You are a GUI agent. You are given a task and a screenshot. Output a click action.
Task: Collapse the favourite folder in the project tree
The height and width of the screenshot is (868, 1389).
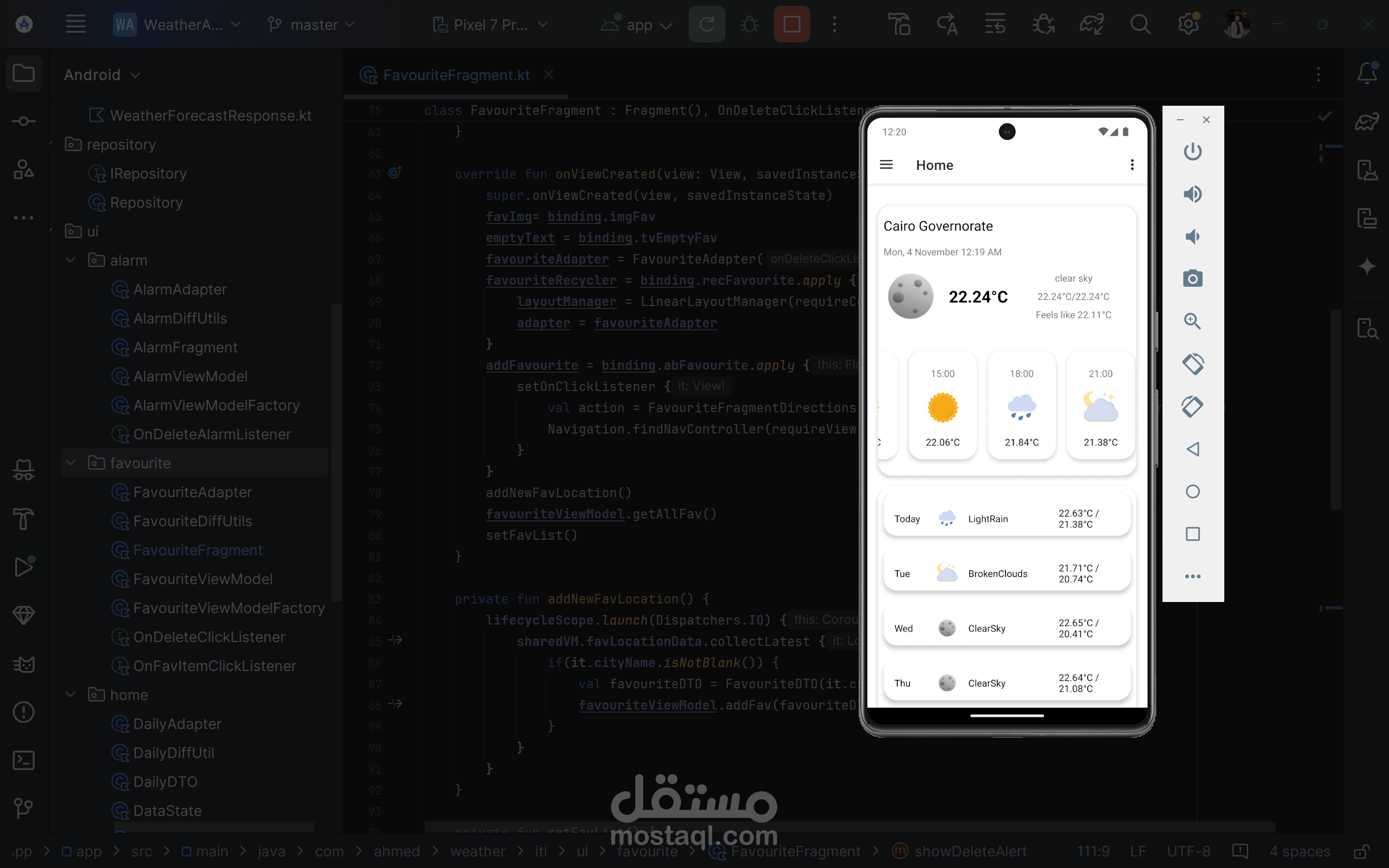pos(71,462)
